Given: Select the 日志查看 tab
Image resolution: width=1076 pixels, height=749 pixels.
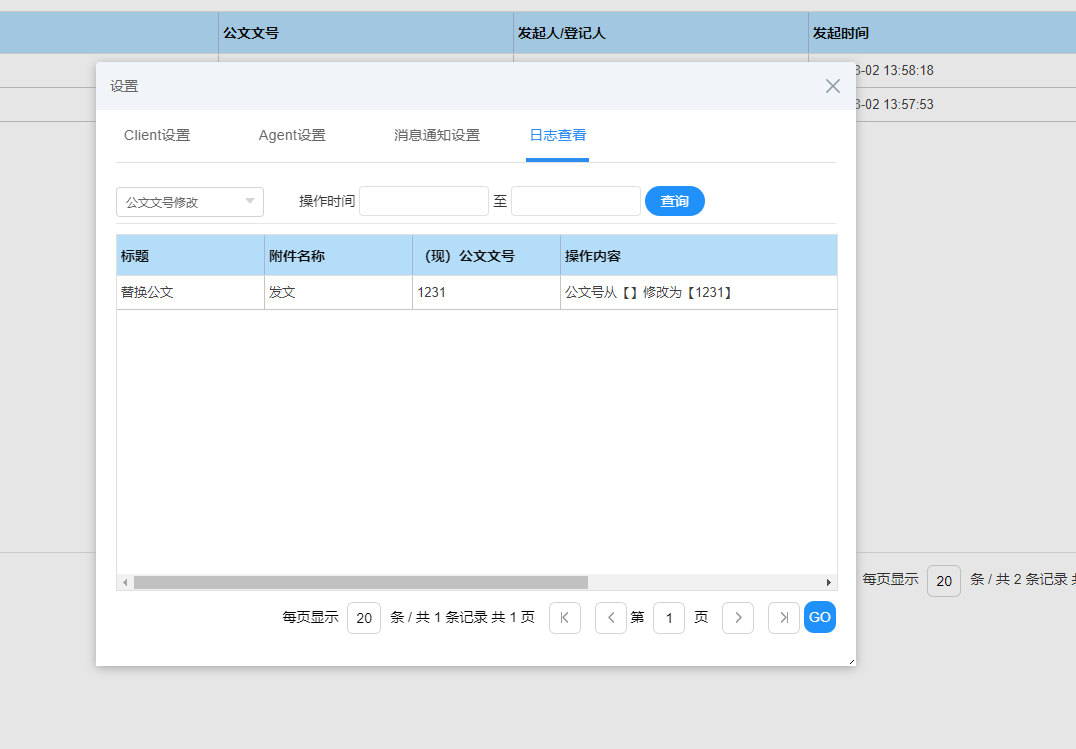Looking at the screenshot, I should click(x=558, y=136).
